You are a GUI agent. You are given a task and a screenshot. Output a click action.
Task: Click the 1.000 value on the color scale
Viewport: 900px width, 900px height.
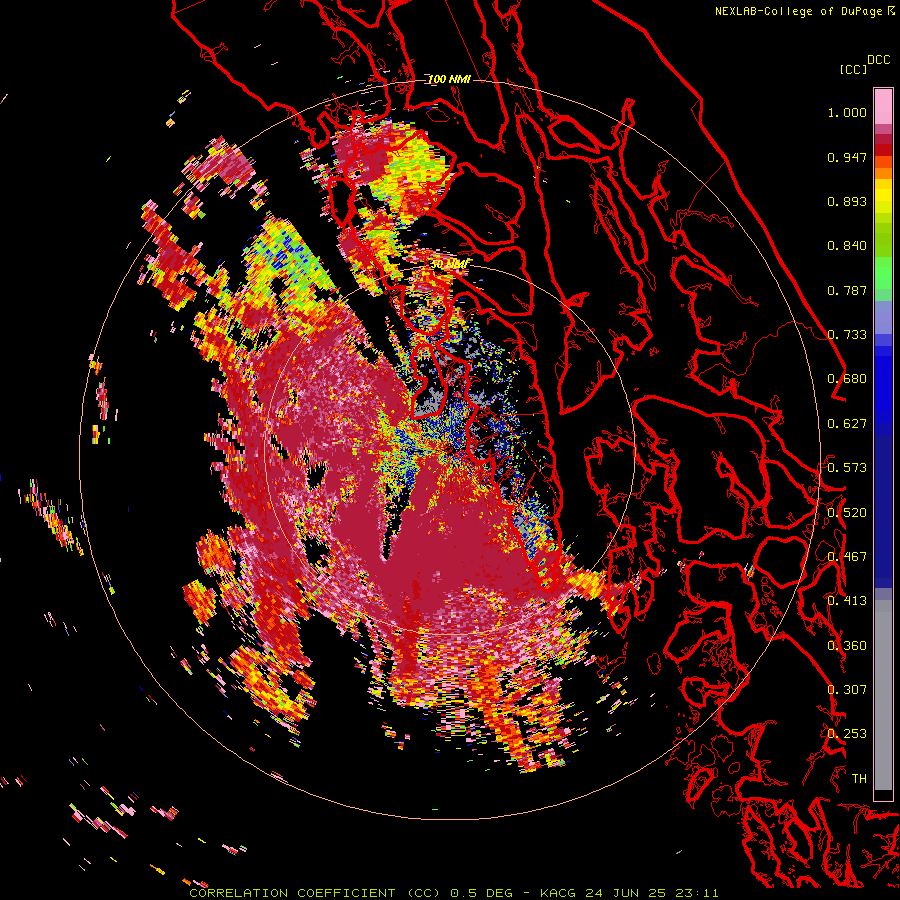(847, 112)
